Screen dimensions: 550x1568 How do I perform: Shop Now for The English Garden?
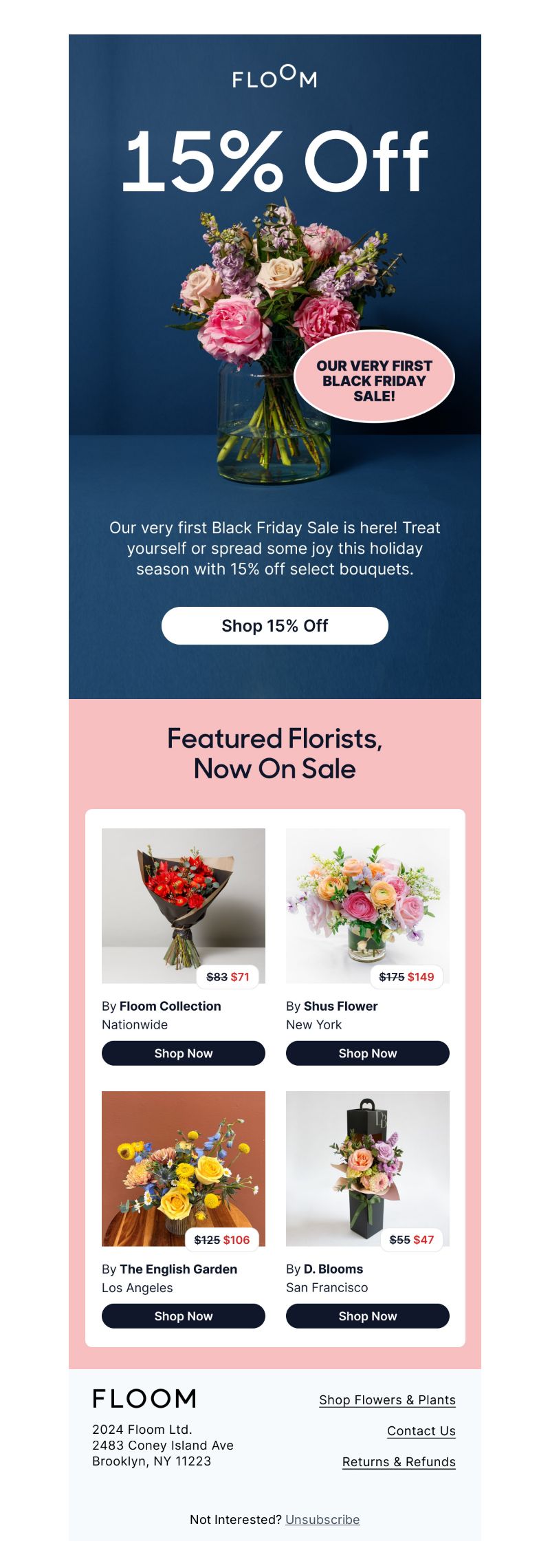point(184,1316)
